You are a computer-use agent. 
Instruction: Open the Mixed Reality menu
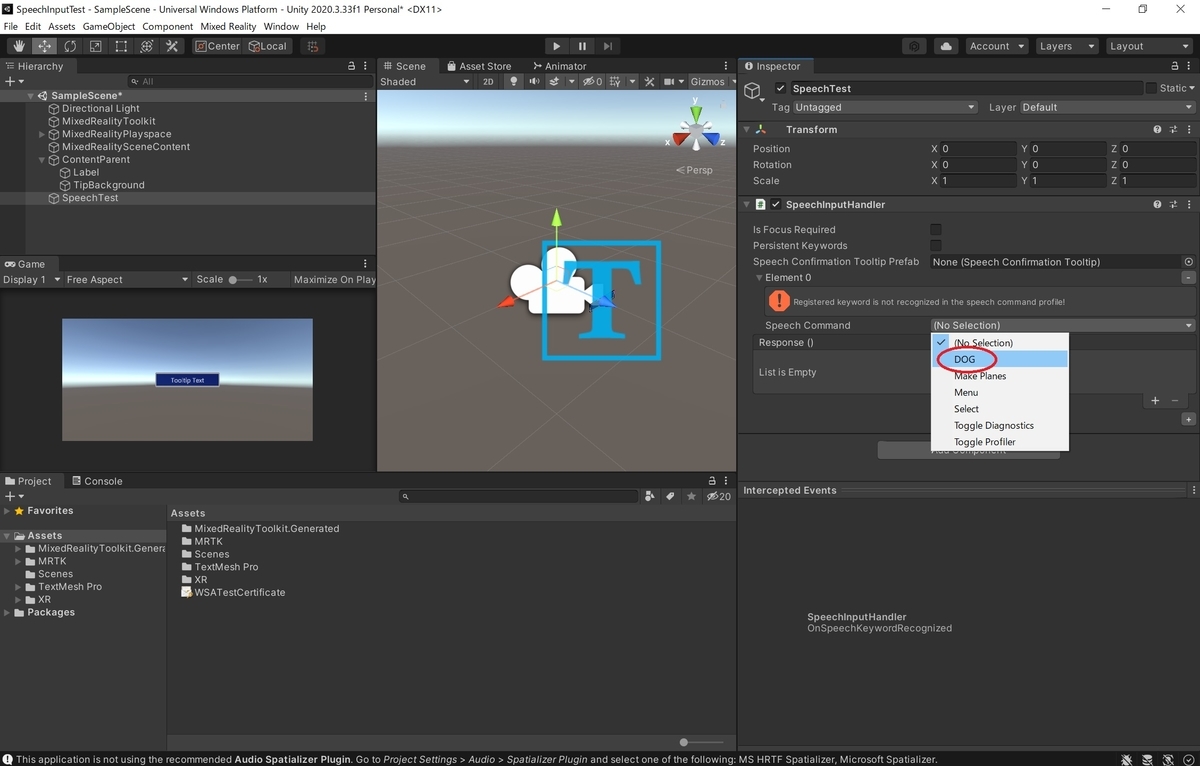point(228,26)
